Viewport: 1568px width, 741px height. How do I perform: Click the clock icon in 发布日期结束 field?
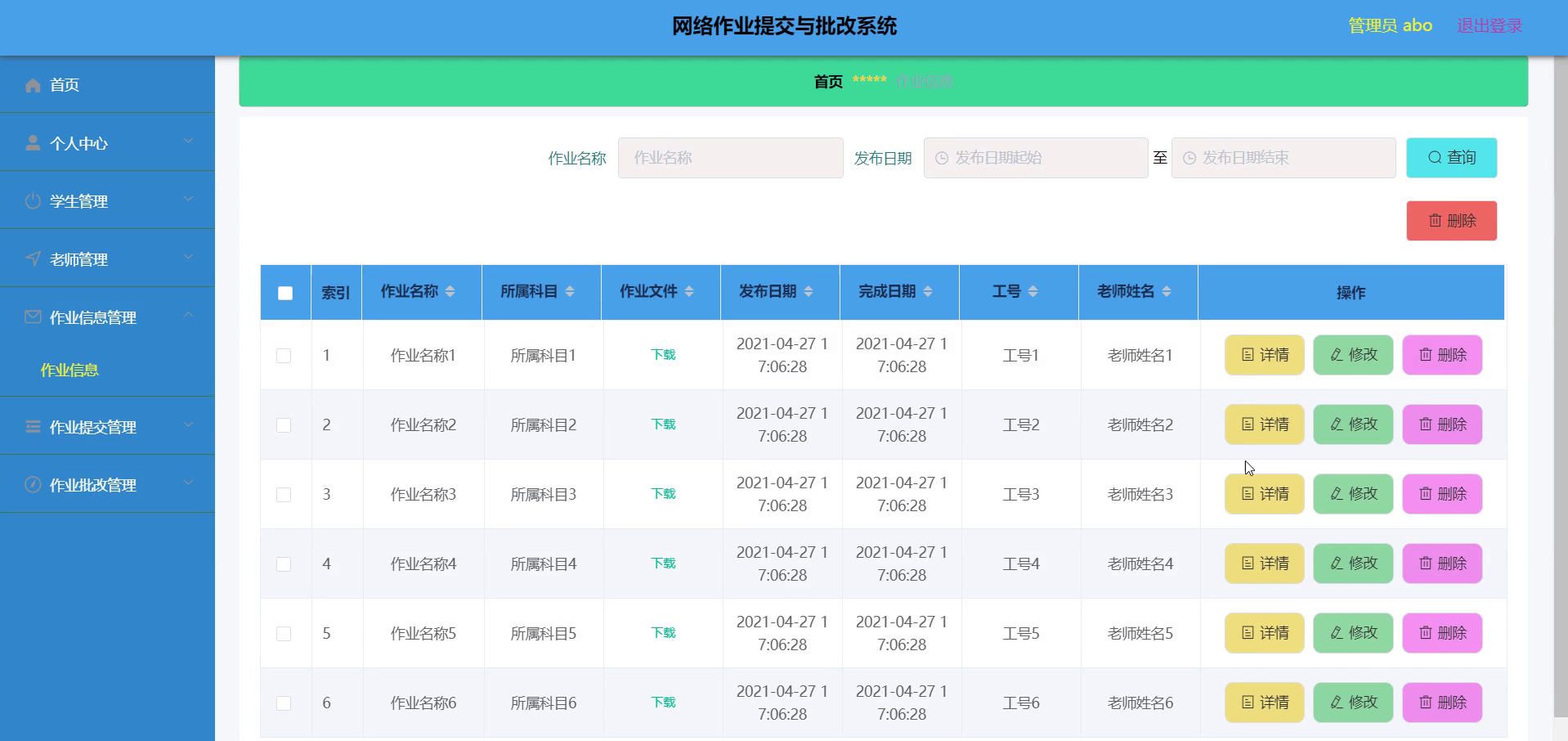(x=1189, y=158)
